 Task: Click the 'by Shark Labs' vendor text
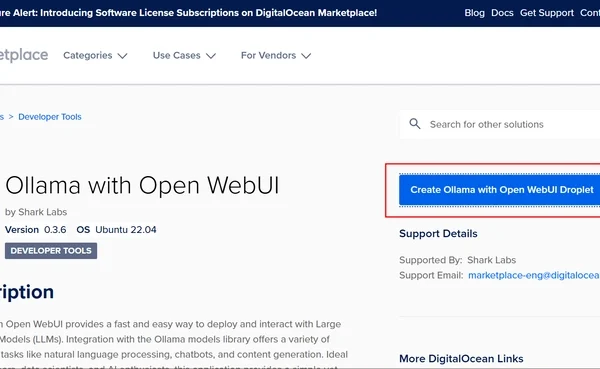(36, 212)
